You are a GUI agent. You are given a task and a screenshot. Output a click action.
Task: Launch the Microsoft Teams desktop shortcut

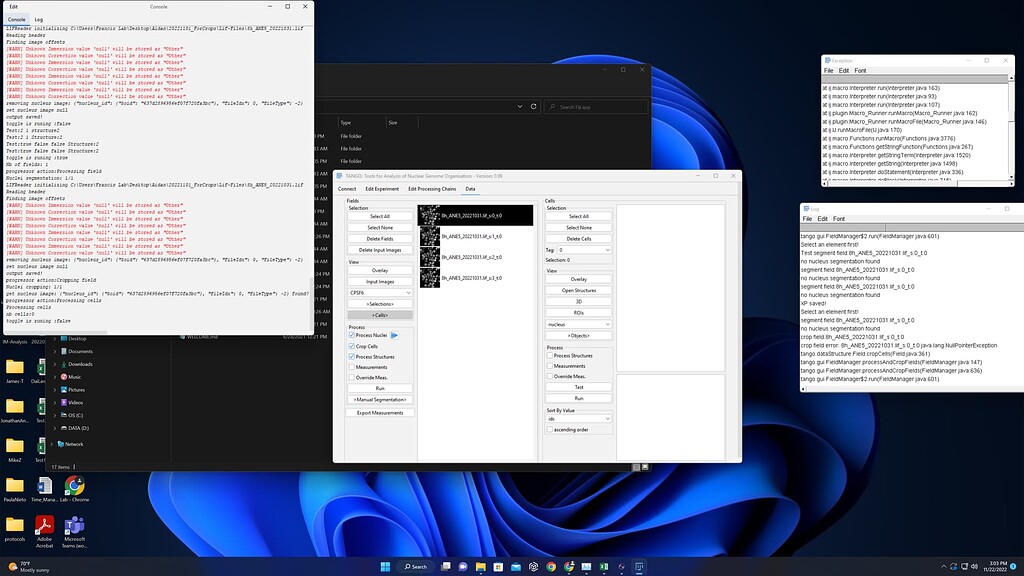[x=74, y=531]
